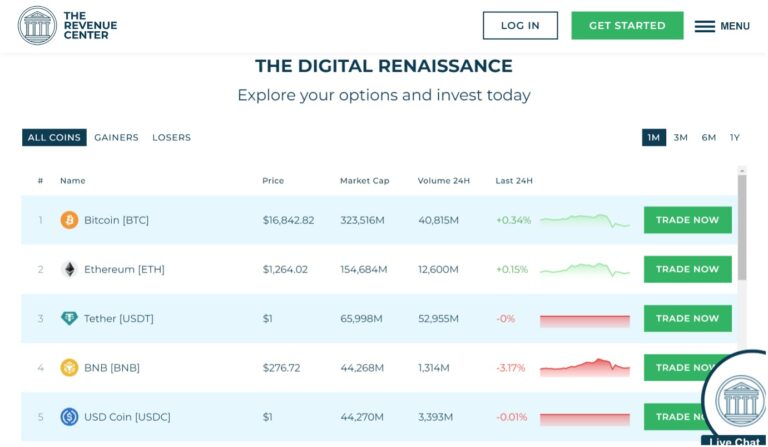The image size is (768, 447).
Task: Click TRADE NOW for Bitcoin
Action: click(x=687, y=220)
